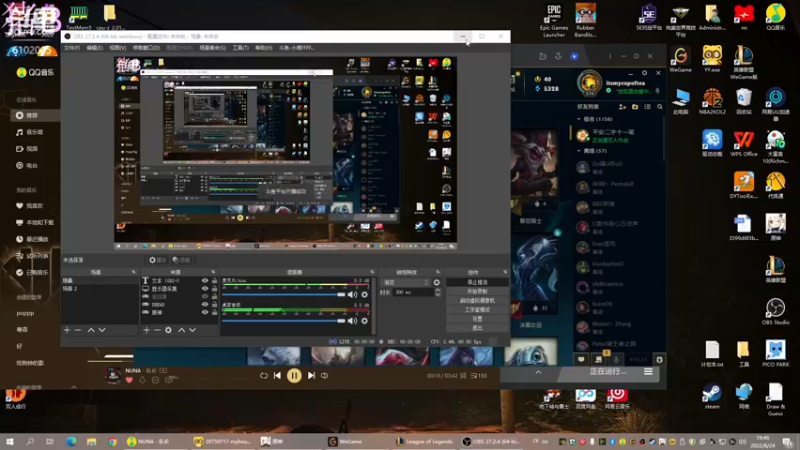Click 开始录制 button in OBS controls

tap(478, 291)
